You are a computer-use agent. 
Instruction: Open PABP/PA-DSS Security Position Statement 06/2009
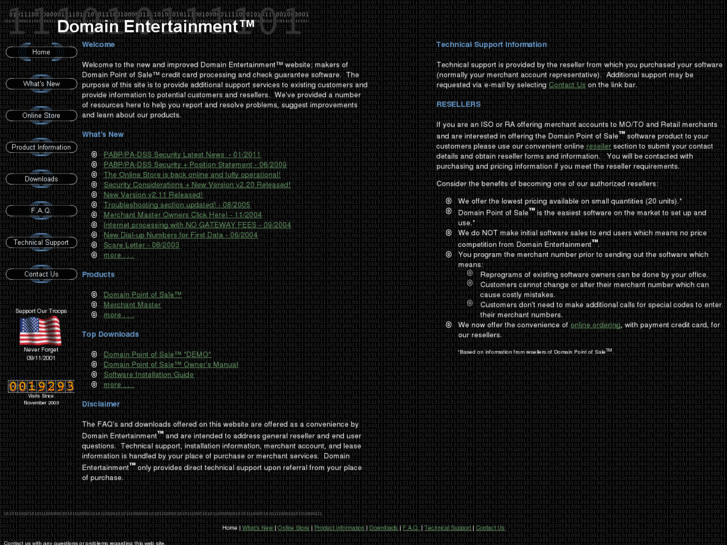(195, 165)
